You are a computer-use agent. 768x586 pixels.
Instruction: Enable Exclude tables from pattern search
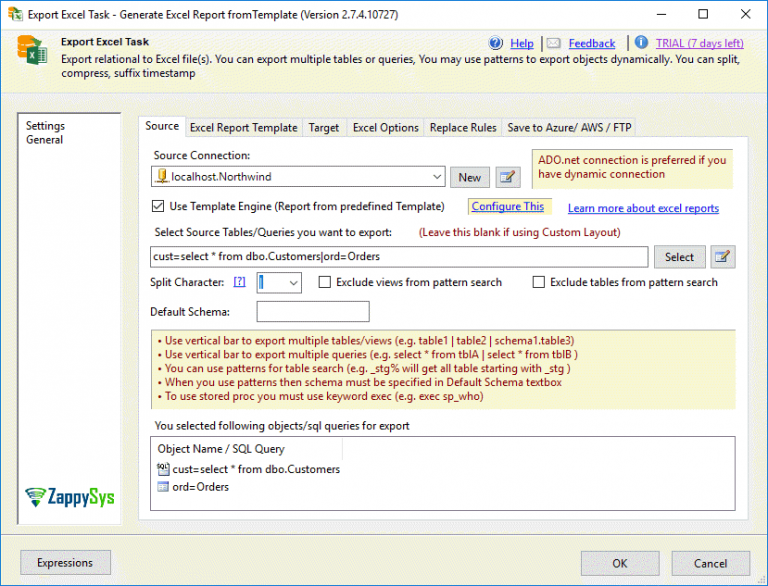[x=540, y=283]
